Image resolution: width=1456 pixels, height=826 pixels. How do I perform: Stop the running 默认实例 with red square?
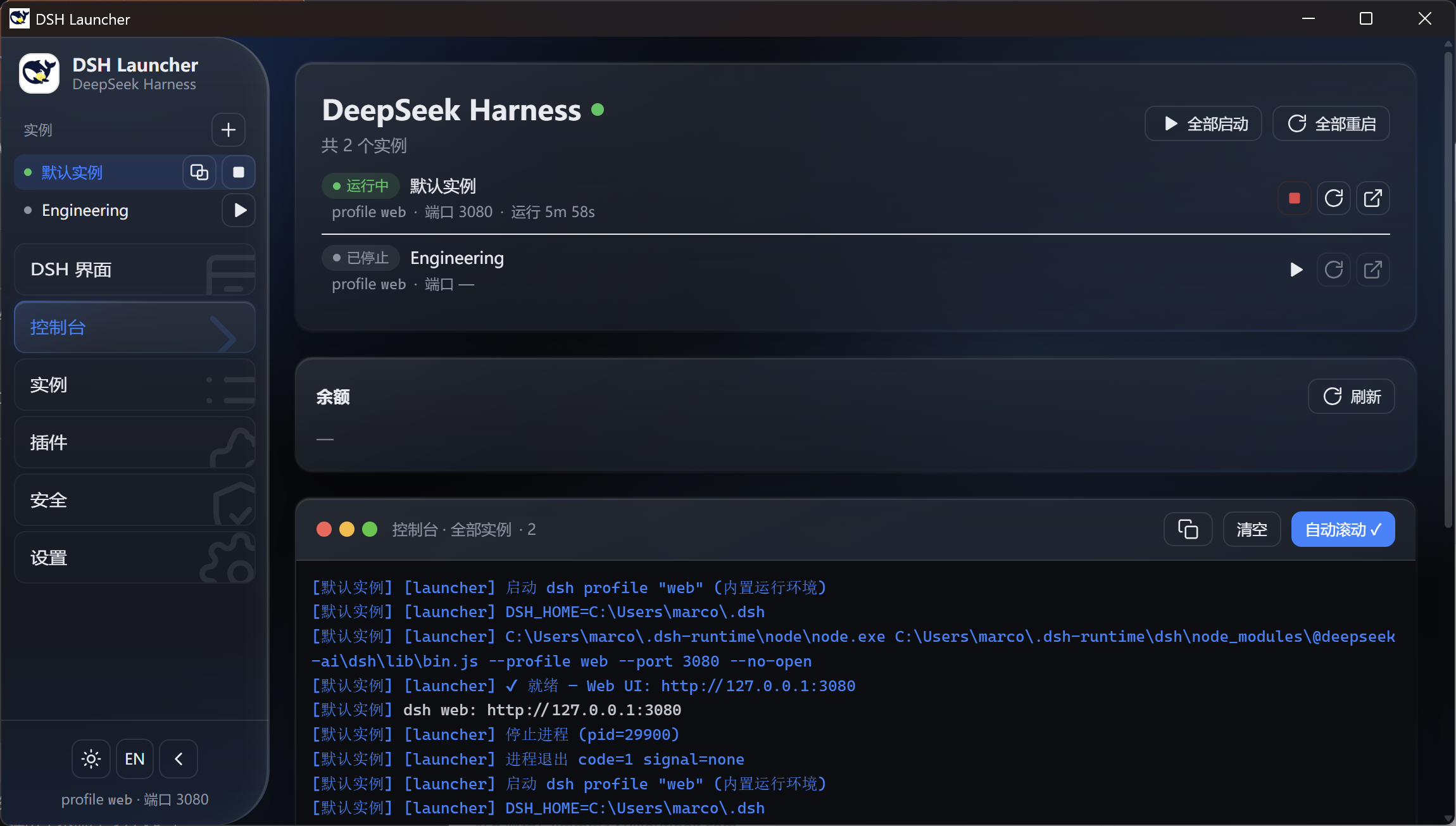(1295, 198)
